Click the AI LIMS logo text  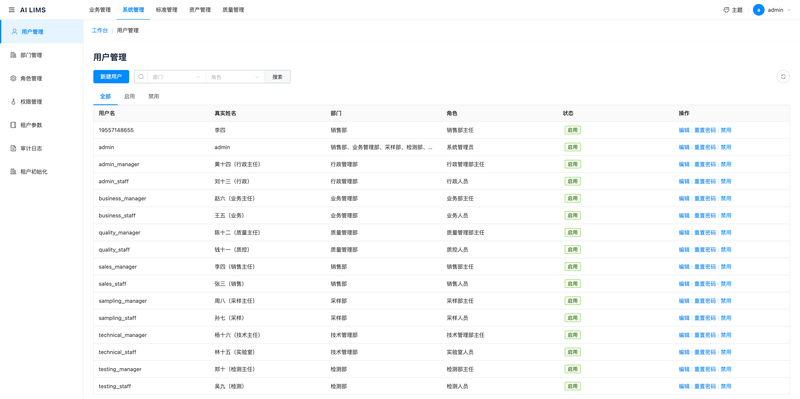point(33,10)
